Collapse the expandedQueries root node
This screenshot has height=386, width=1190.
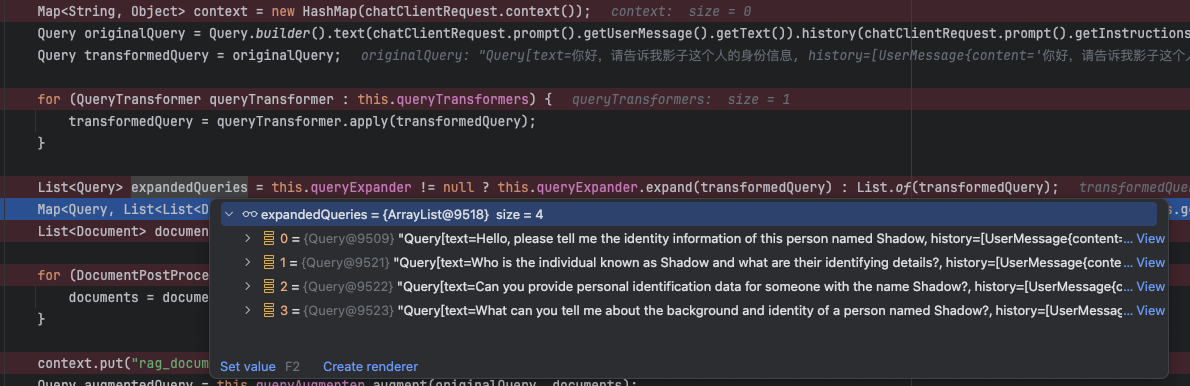tap(230, 215)
